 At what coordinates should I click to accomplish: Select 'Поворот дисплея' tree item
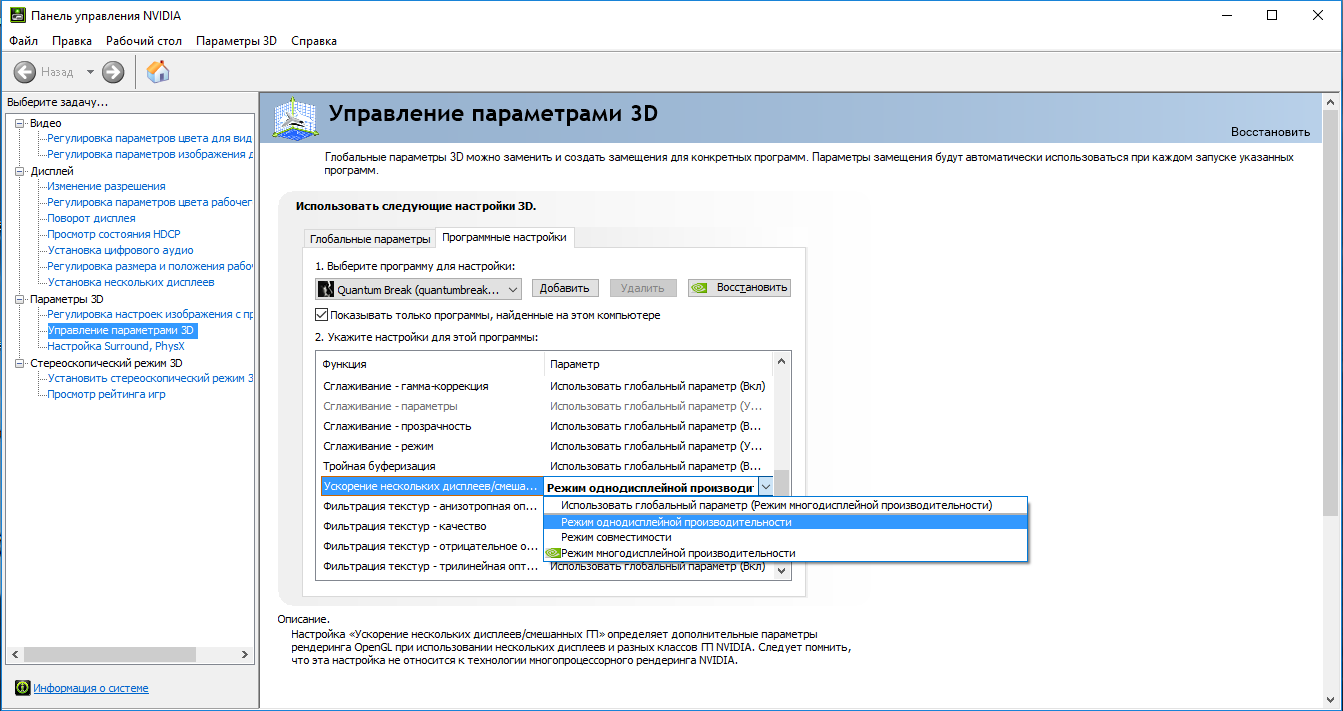coord(91,218)
